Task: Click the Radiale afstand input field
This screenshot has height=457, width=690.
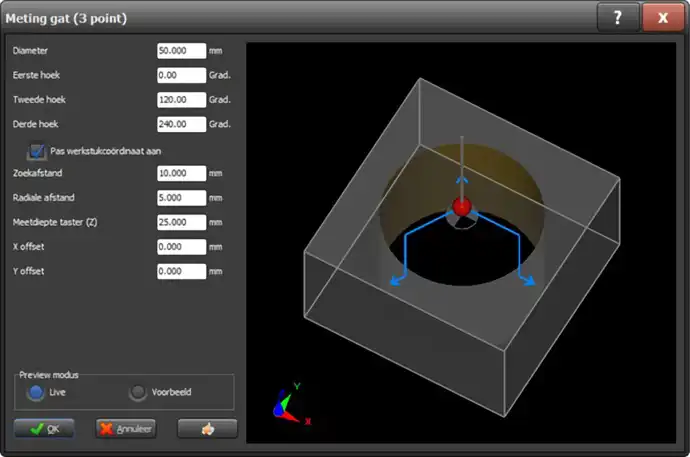Action: [x=181, y=198]
